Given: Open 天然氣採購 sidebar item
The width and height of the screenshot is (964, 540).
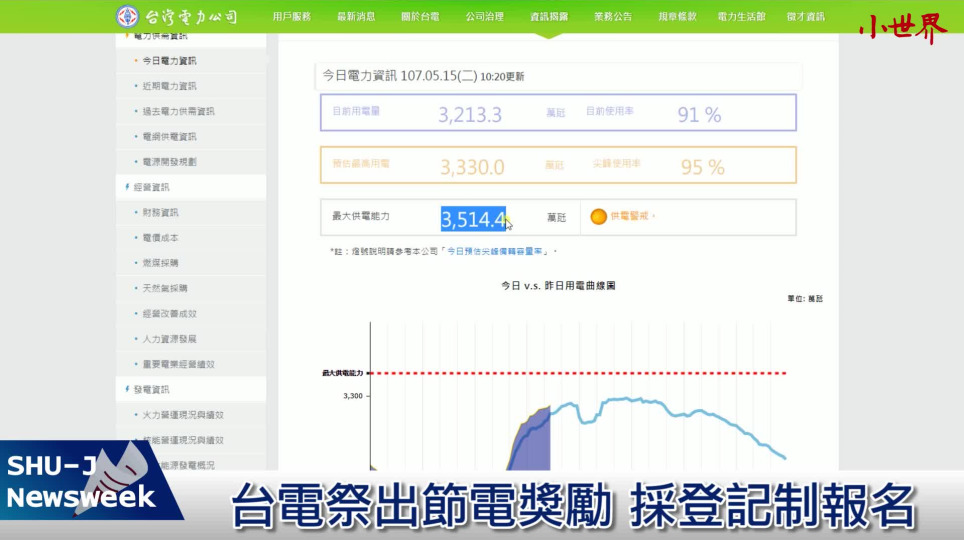Looking at the screenshot, I should 164,288.
